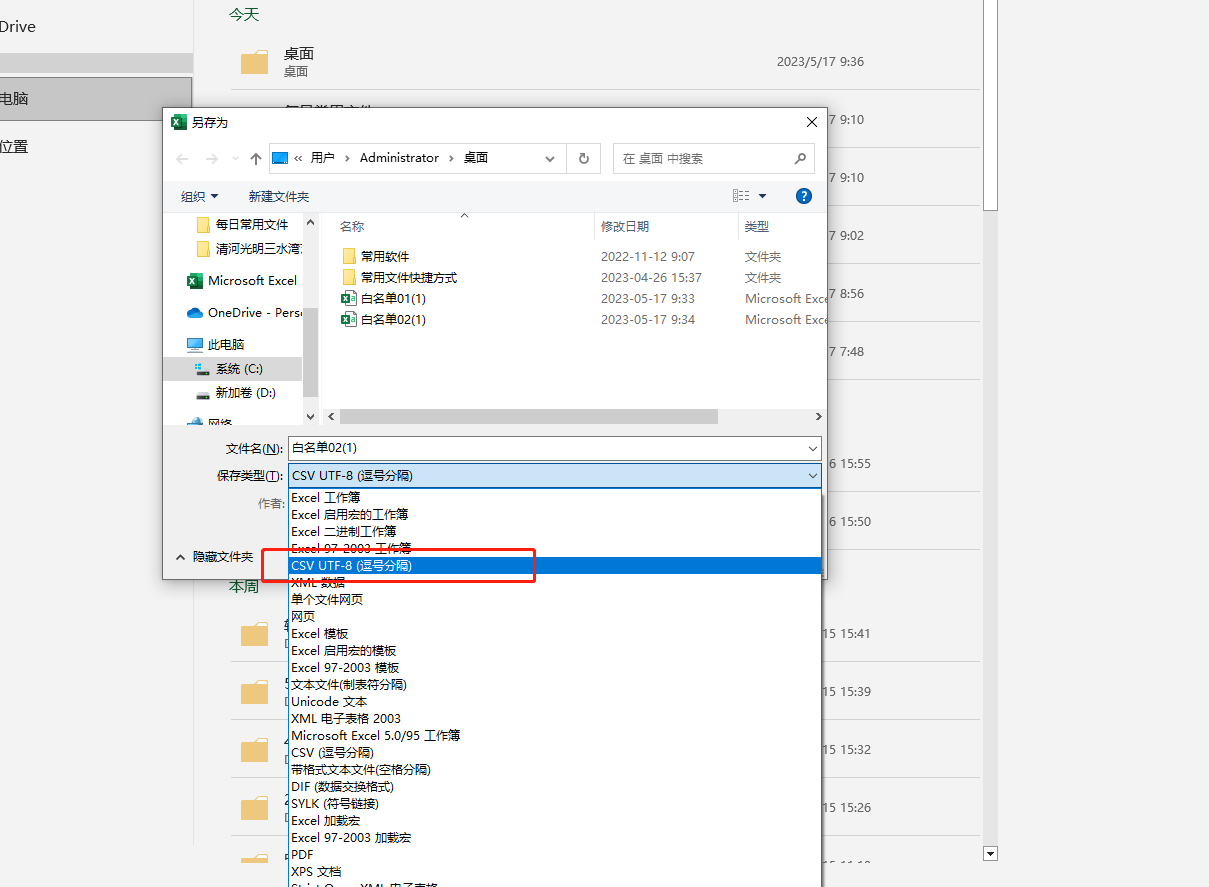The width and height of the screenshot is (1209, 887).
Task: Choose 单个文件网页 from the type list
Action: (555, 599)
